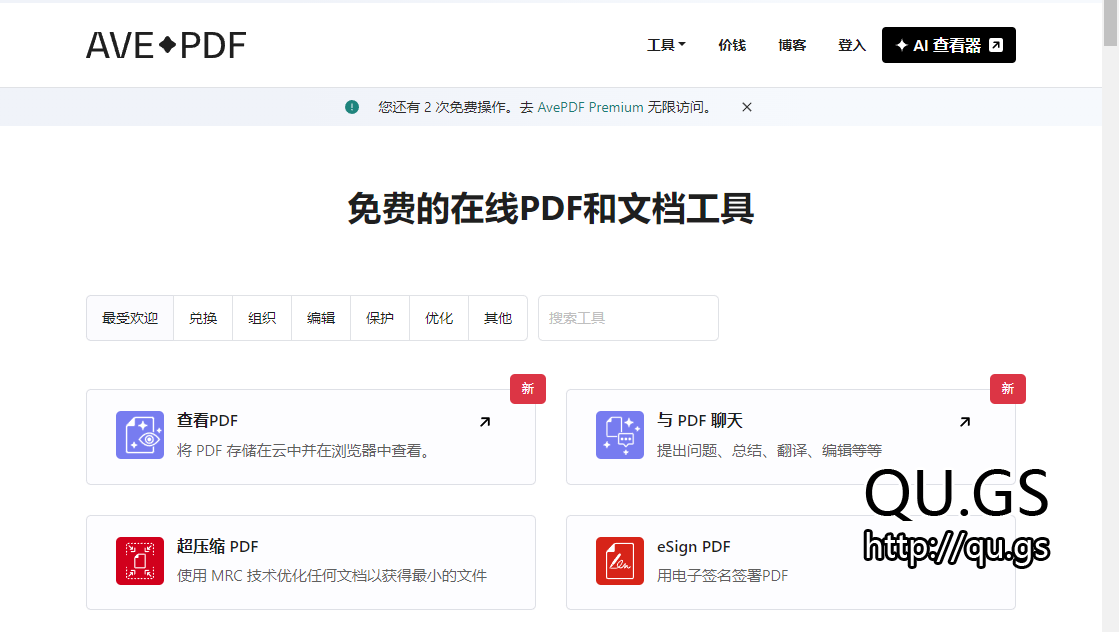Click the external arrow on 查看PDF card

[x=485, y=422]
